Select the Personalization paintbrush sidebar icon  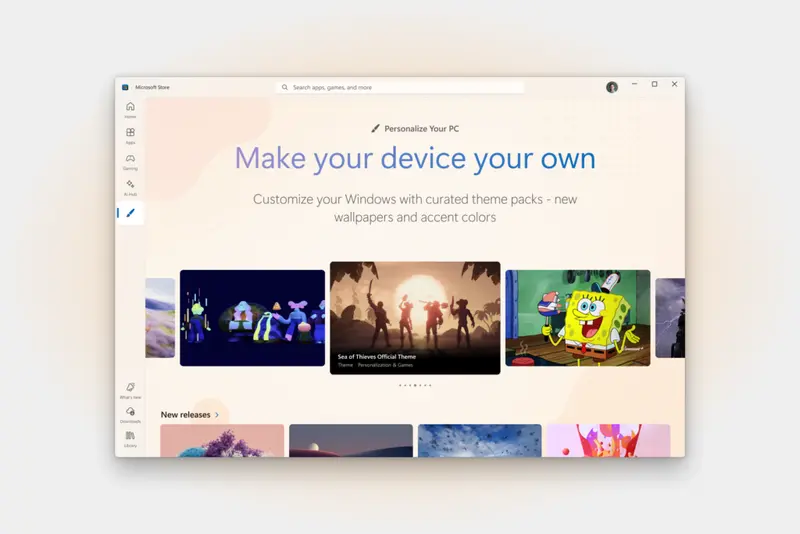[x=130, y=212]
